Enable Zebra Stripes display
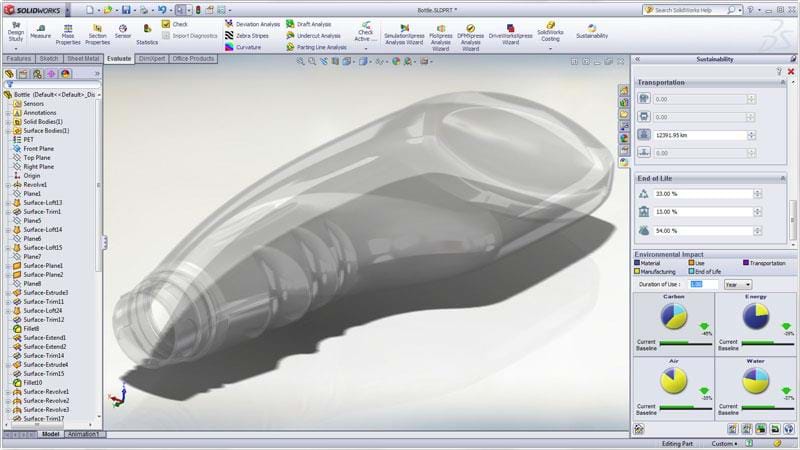The width and height of the screenshot is (800, 450). (251, 35)
